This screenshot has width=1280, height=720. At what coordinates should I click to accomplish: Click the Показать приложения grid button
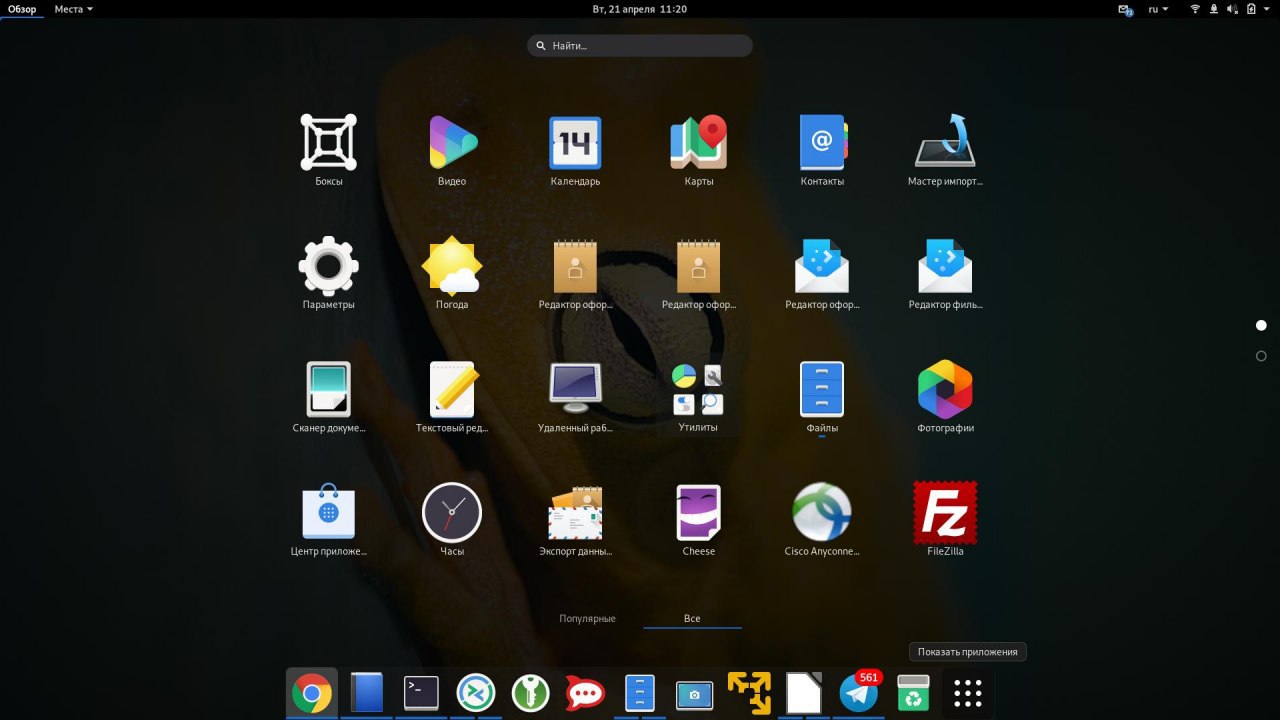pyautogui.click(x=968, y=693)
